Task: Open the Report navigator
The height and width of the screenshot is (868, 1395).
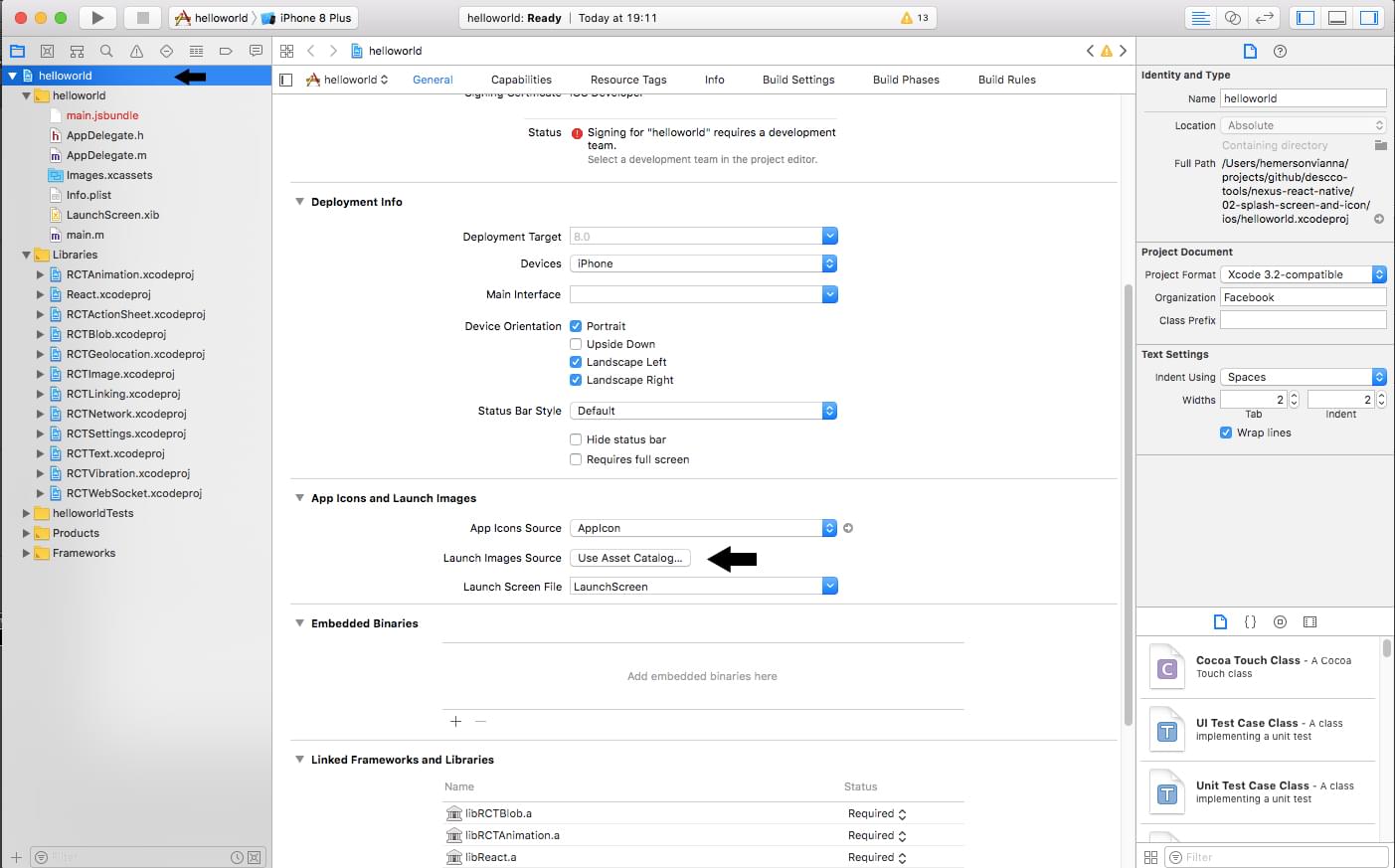Action: (x=256, y=51)
